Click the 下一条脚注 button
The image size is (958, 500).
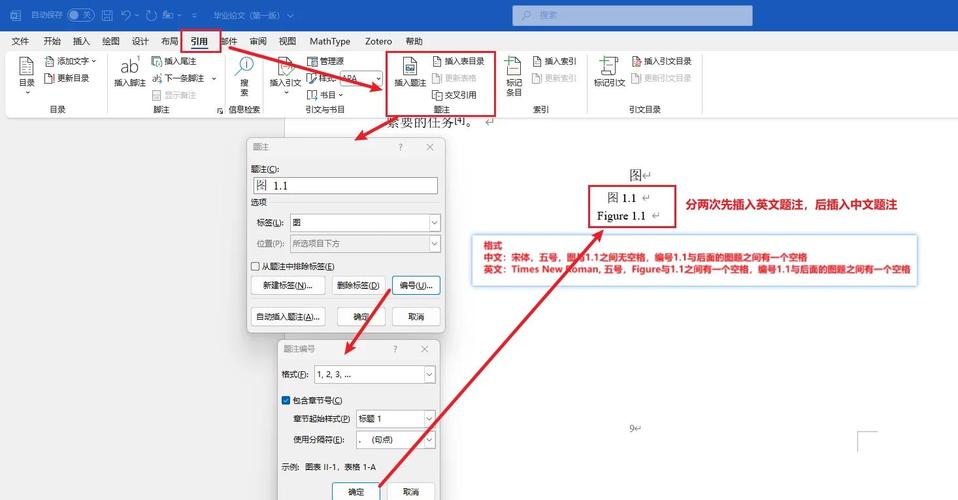click(x=178, y=78)
